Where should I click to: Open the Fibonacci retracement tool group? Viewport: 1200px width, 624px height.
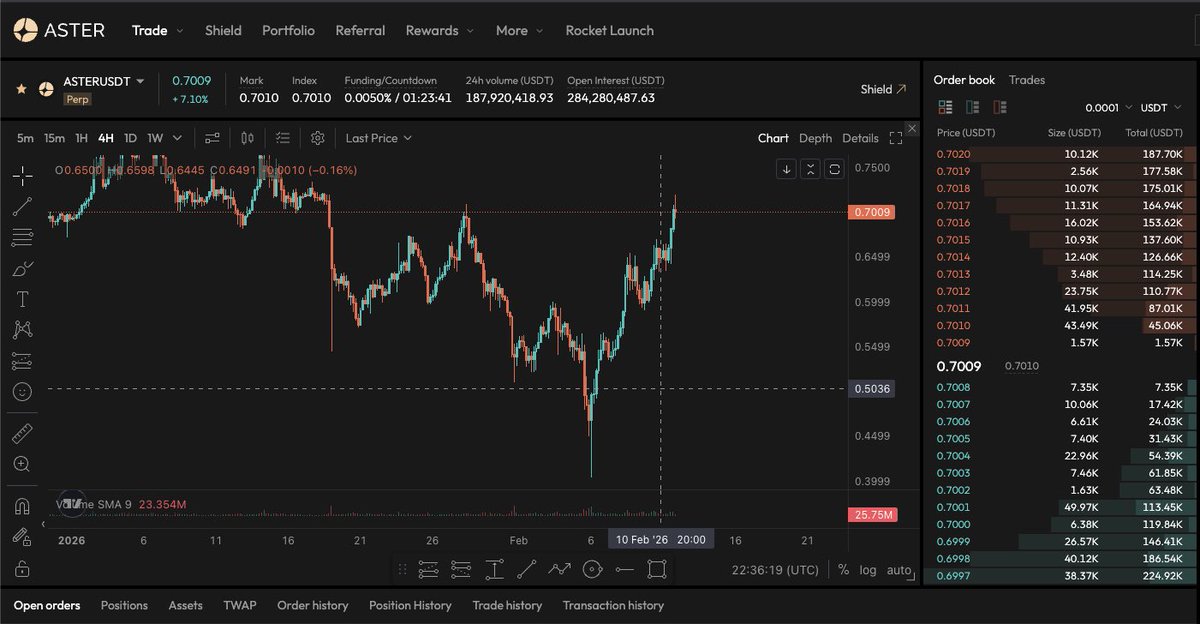click(x=22, y=238)
